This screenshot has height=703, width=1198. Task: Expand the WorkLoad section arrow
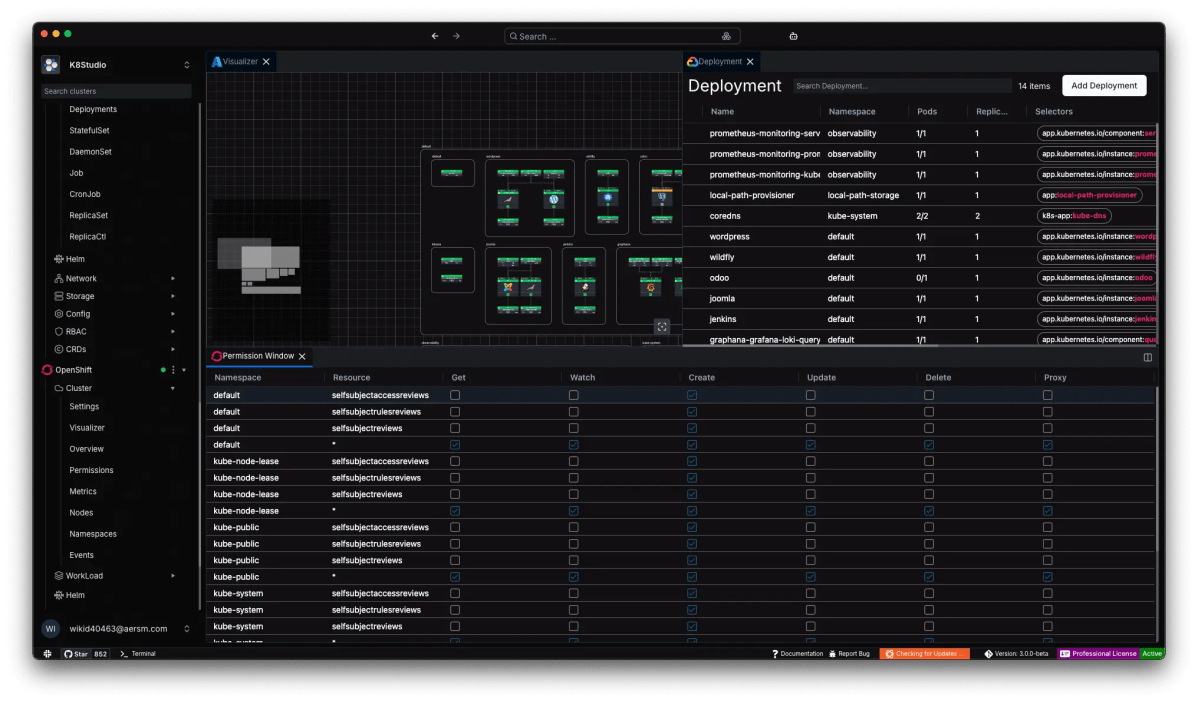(173, 576)
